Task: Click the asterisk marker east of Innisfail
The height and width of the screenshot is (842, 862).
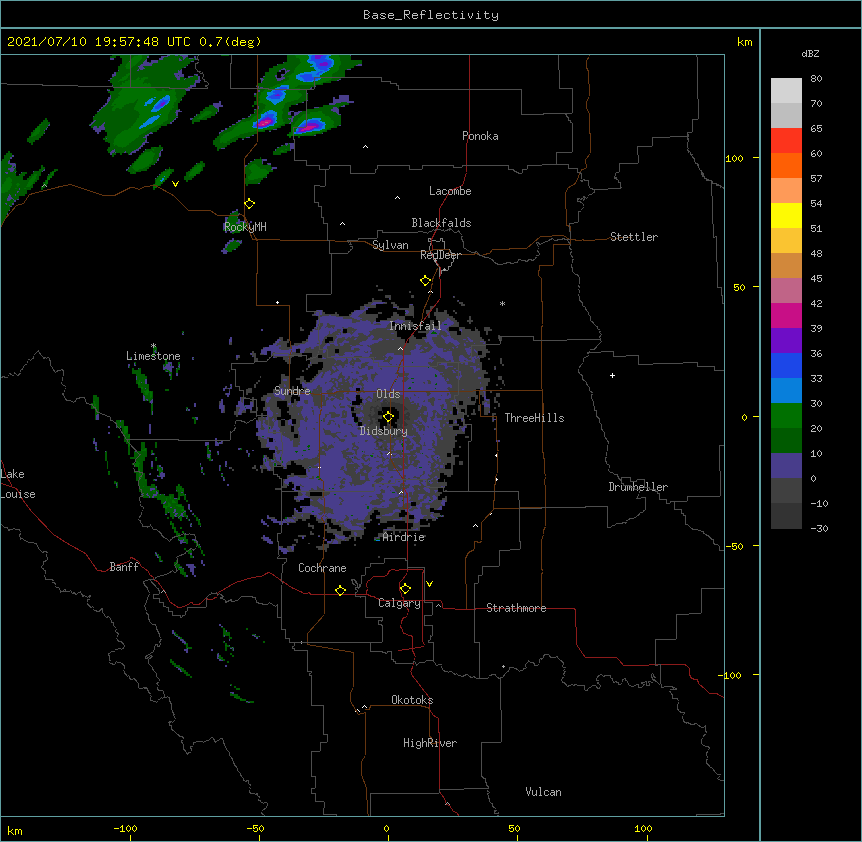Action: pyautogui.click(x=502, y=303)
